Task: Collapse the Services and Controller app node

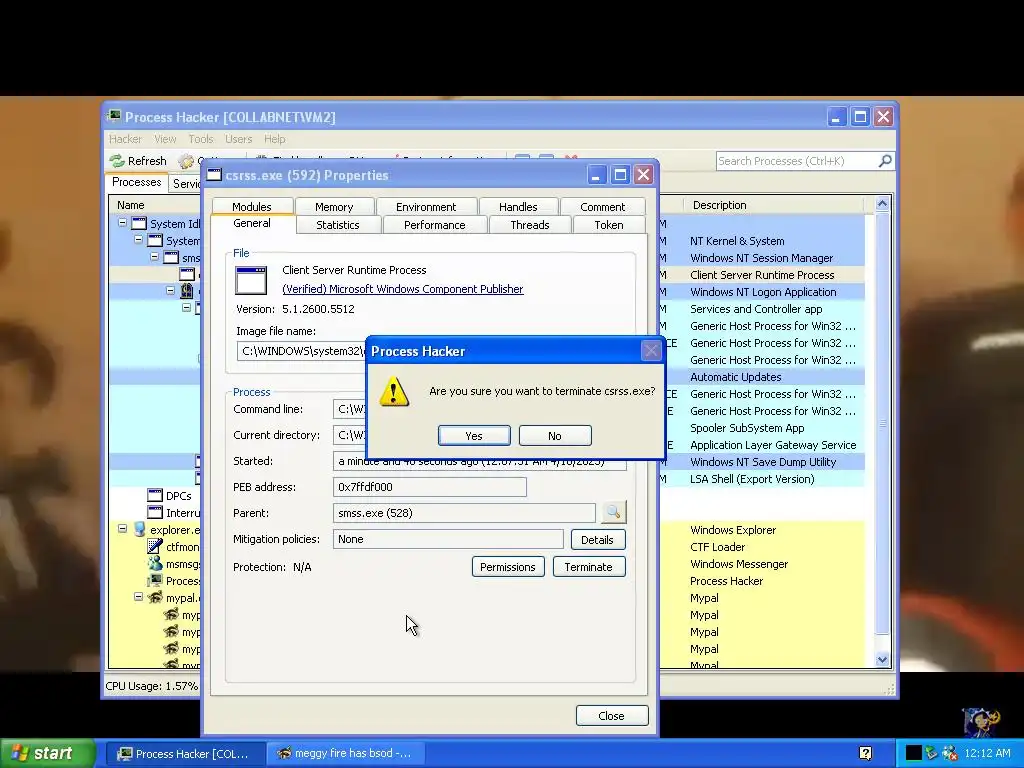Action: coord(187,308)
